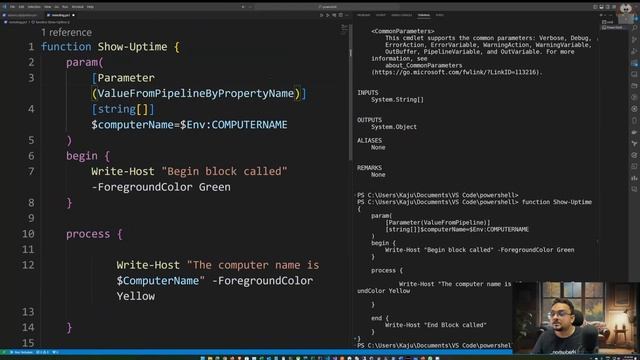
Task: Open the Run menu
Action: pyautogui.click(x=65, y=7)
